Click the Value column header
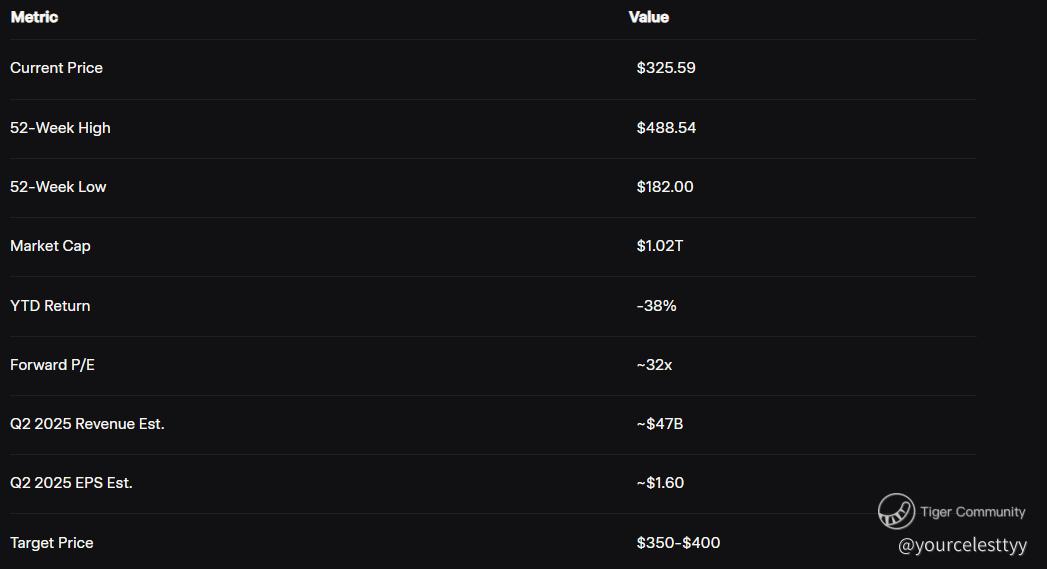The height and width of the screenshot is (569, 1047). point(648,17)
